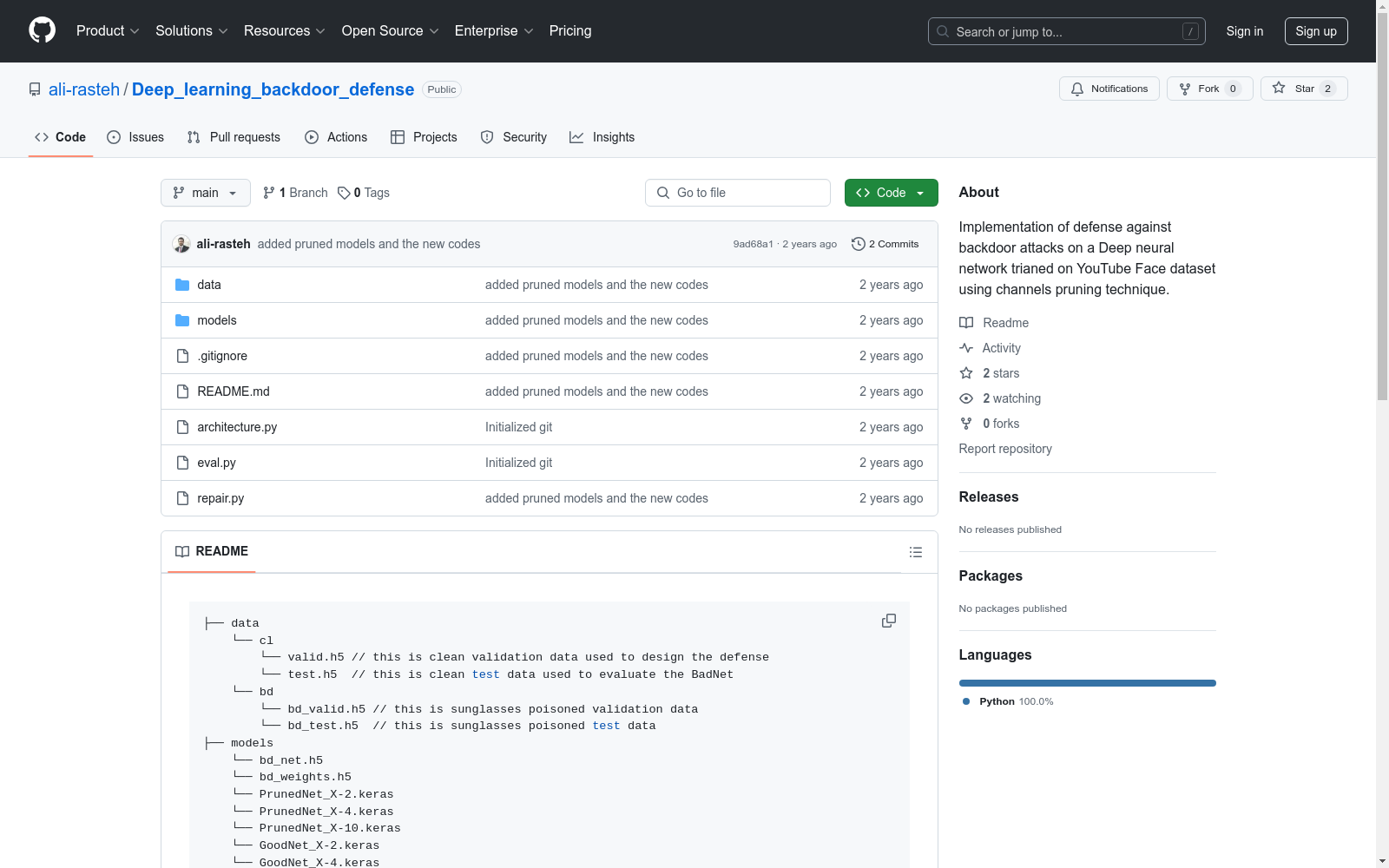Open the main branch selector dropdown
Screen dimensions: 1389x868
206,193
